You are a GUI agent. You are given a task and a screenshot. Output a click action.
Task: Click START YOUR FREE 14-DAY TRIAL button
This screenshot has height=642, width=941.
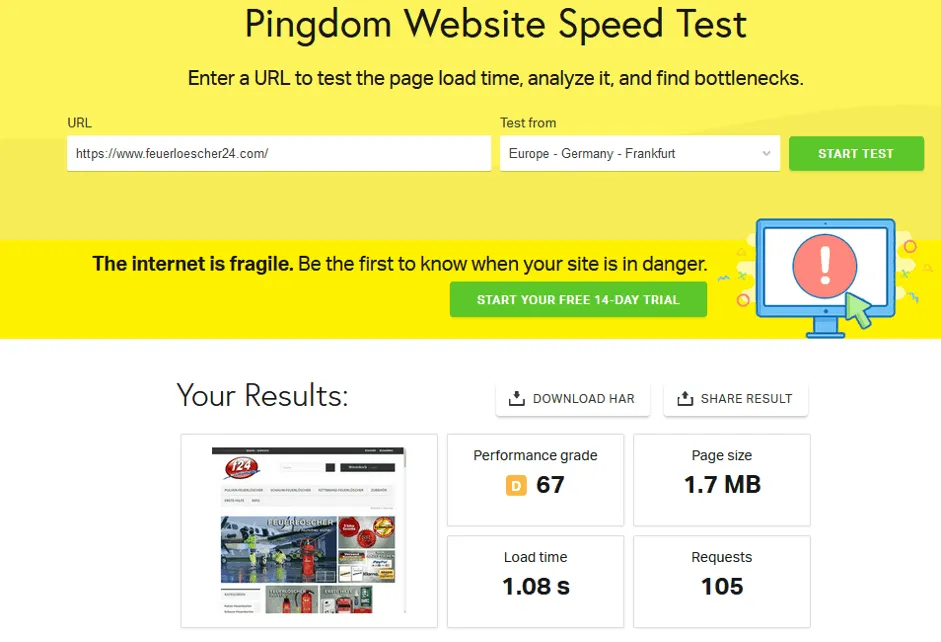coord(578,299)
